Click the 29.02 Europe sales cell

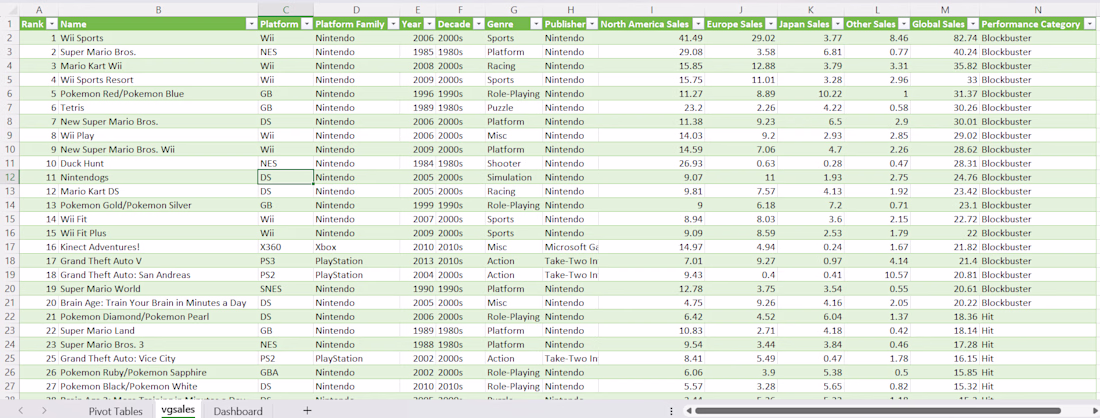coord(742,38)
